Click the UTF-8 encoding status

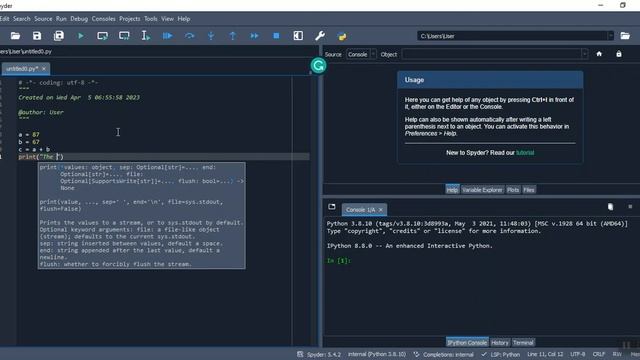click(x=578, y=354)
